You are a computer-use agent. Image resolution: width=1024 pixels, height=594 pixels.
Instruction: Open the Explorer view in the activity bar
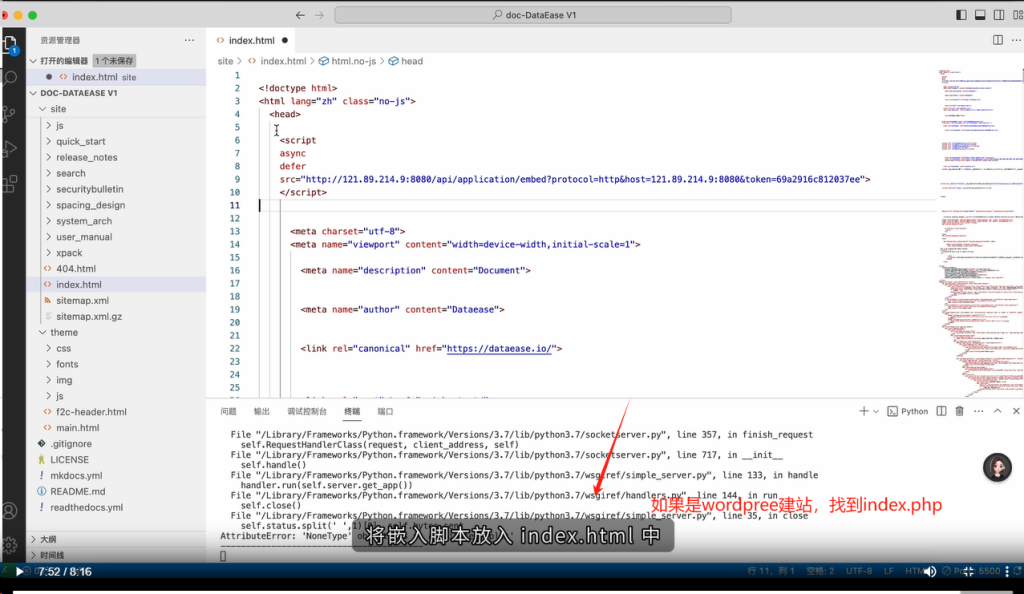[x=10, y=44]
